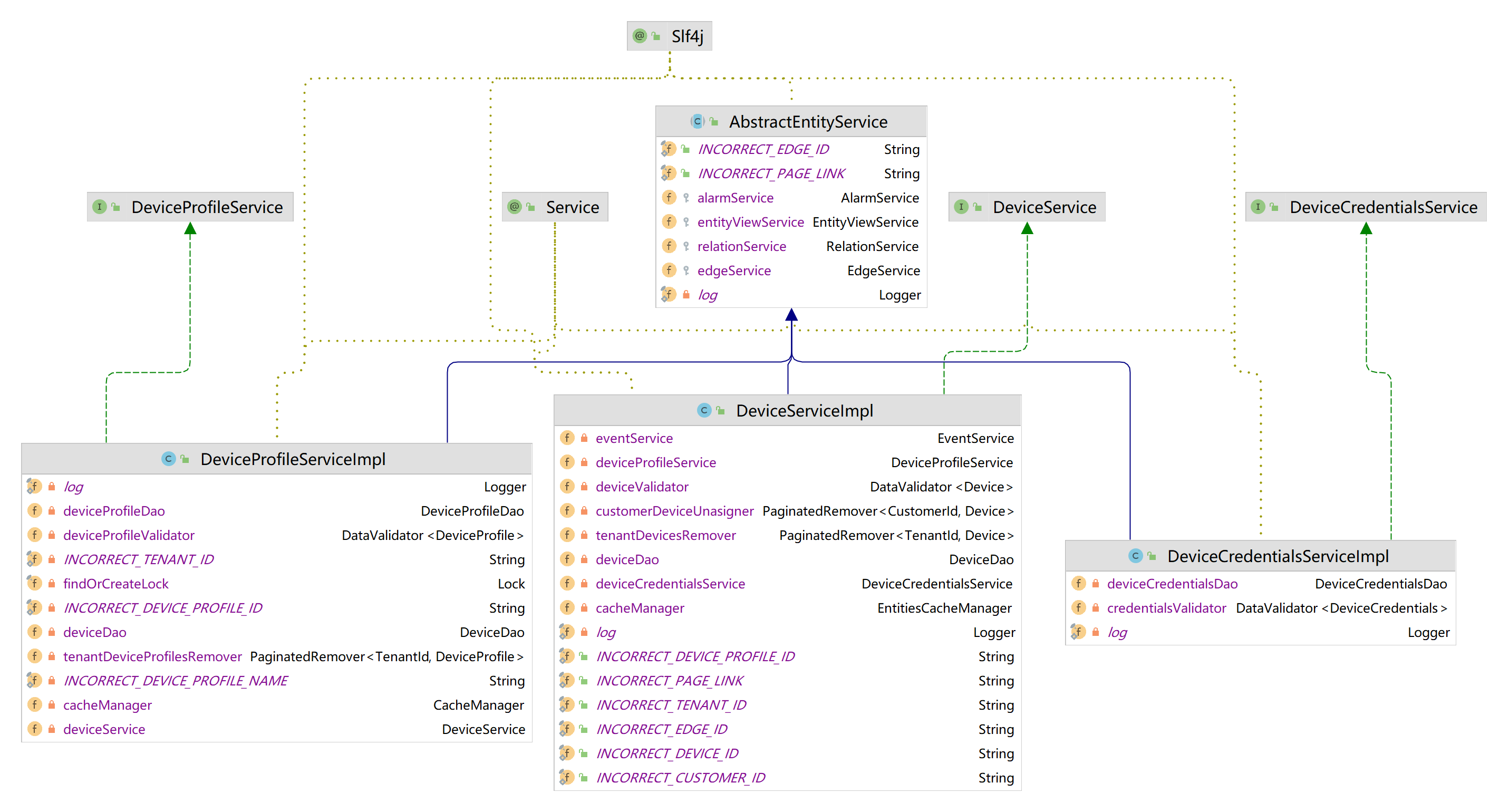
Task: Click the field icon beside eventService
Action: click(567, 438)
